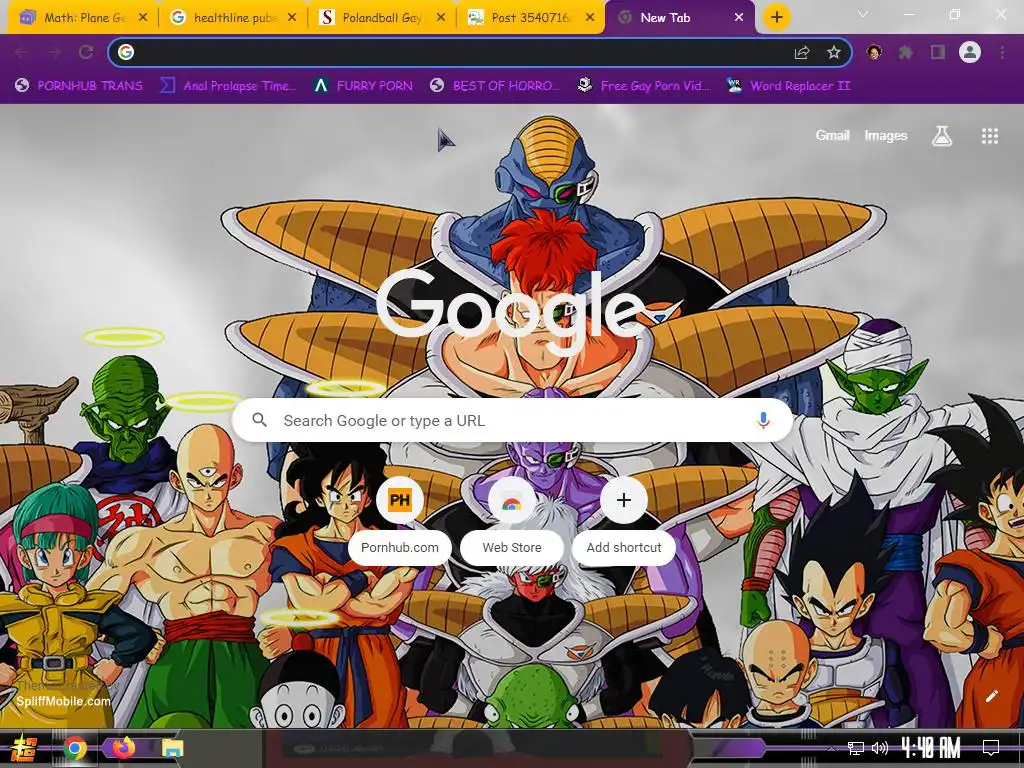Click the 4:40 AM clock
This screenshot has width=1024, height=768.
931,748
